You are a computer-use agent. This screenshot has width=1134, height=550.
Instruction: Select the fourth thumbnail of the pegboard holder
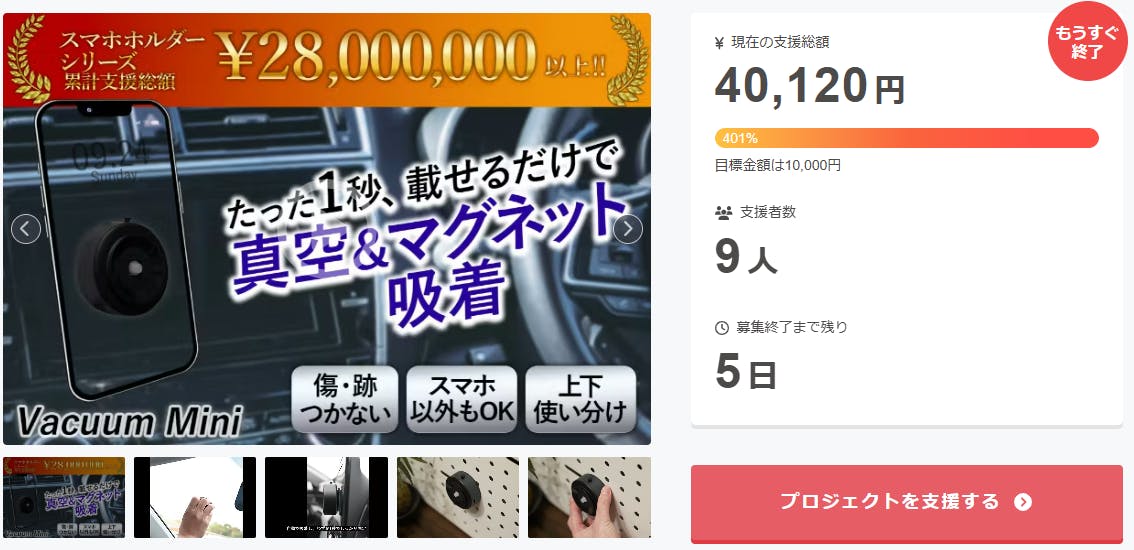458,497
